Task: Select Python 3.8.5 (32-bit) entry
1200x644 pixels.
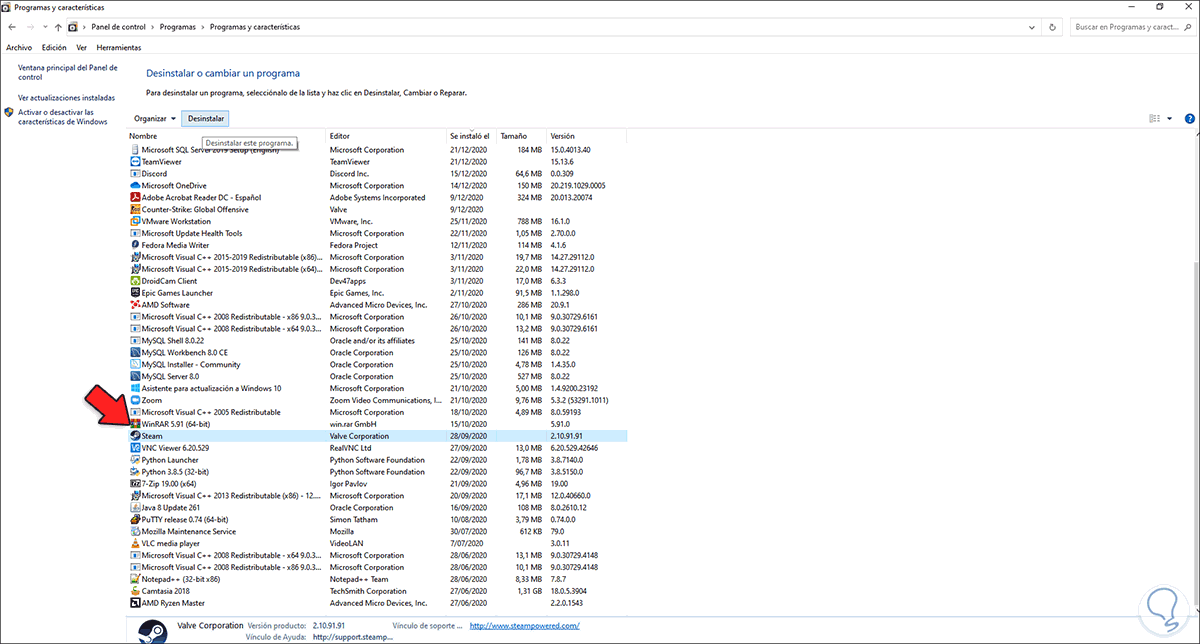Action: 378,472
